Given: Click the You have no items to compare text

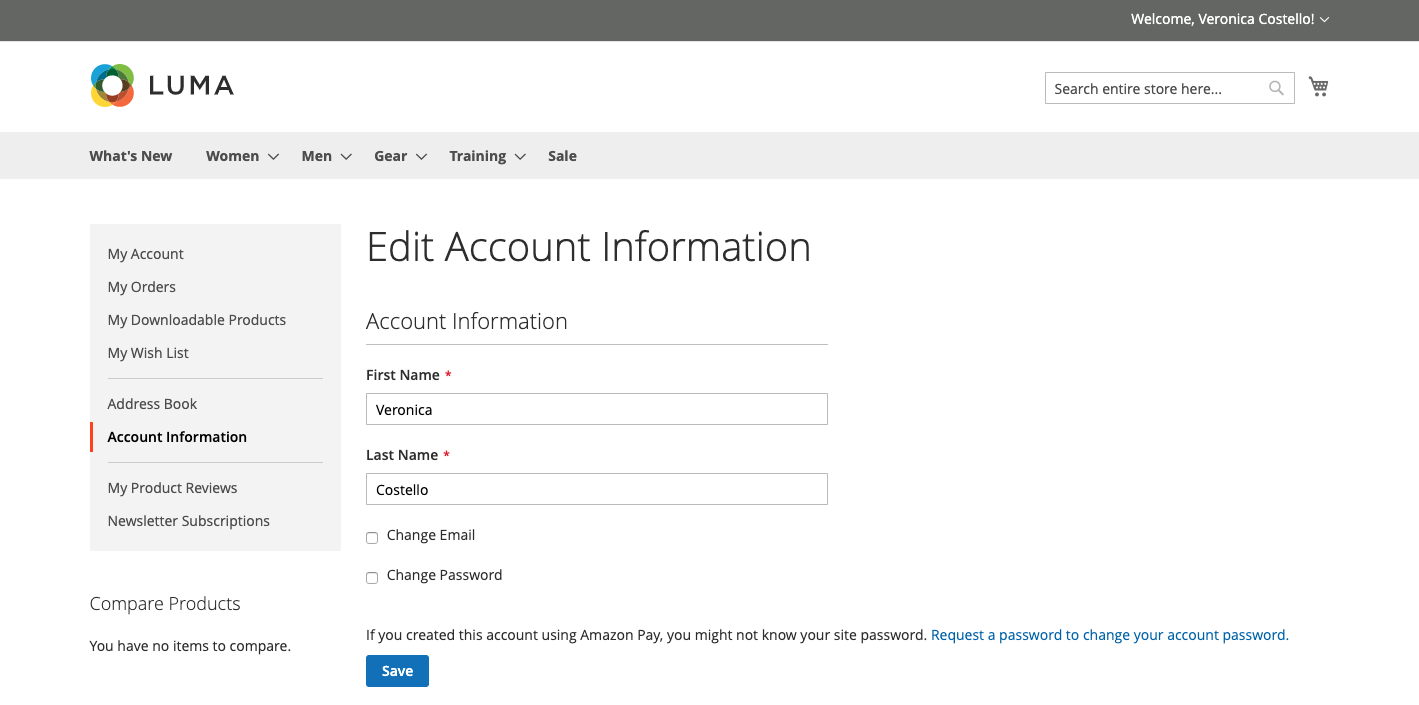Looking at the screenshot, I should [190, 646].
